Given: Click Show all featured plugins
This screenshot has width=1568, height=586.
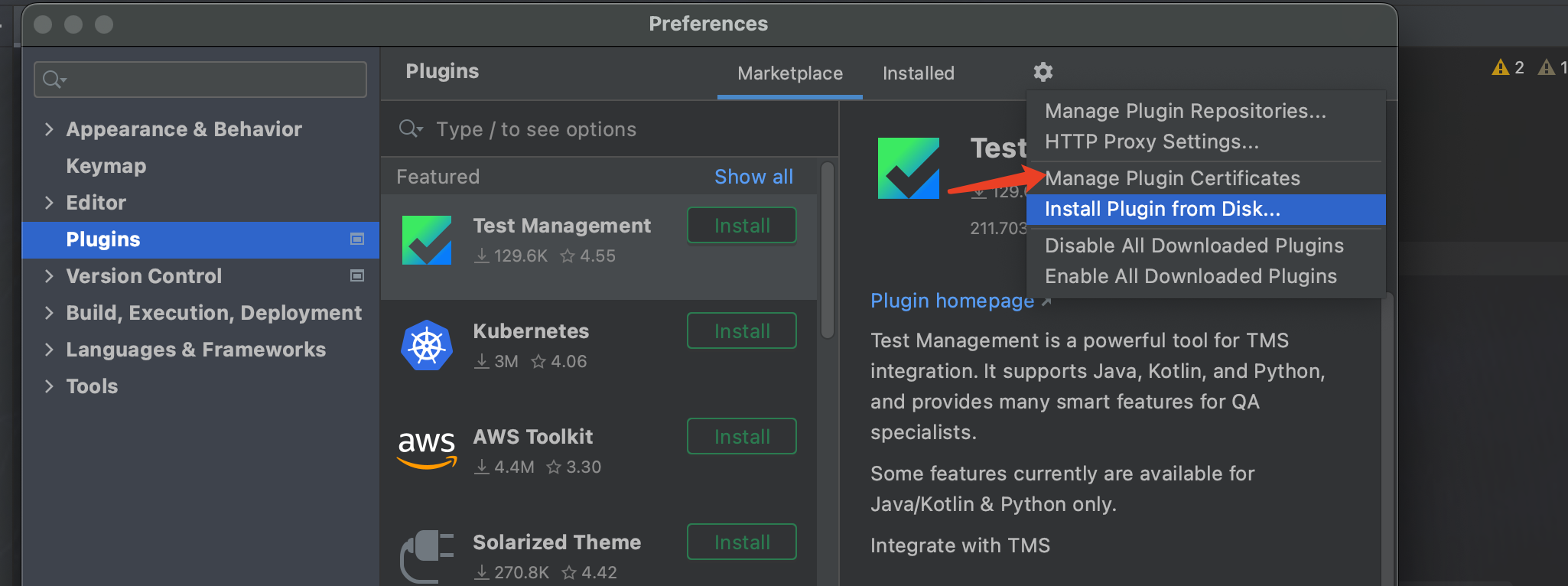Looking at the screenshot, I should (753, 177).
